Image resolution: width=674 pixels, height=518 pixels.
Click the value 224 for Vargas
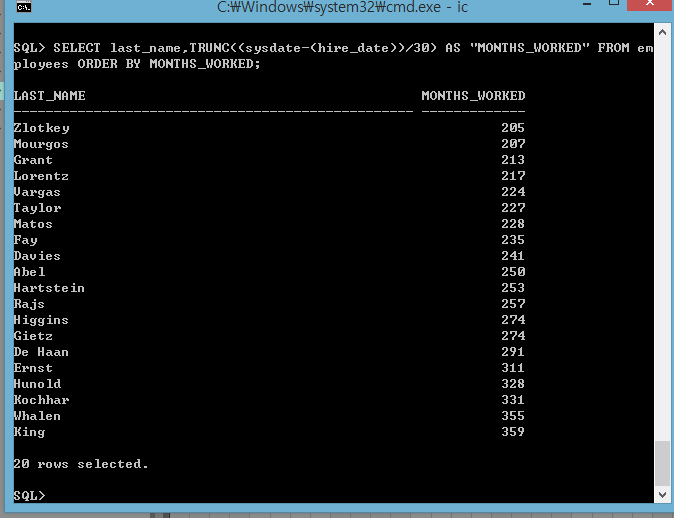tap(513, 192)
